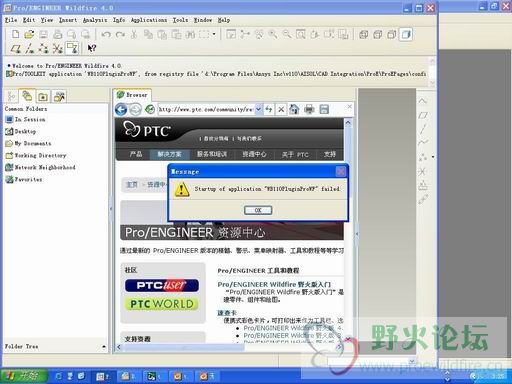The image size is (512, 384).
Task: Click the Save icon in the toolbar
Action: click(43, 34)
